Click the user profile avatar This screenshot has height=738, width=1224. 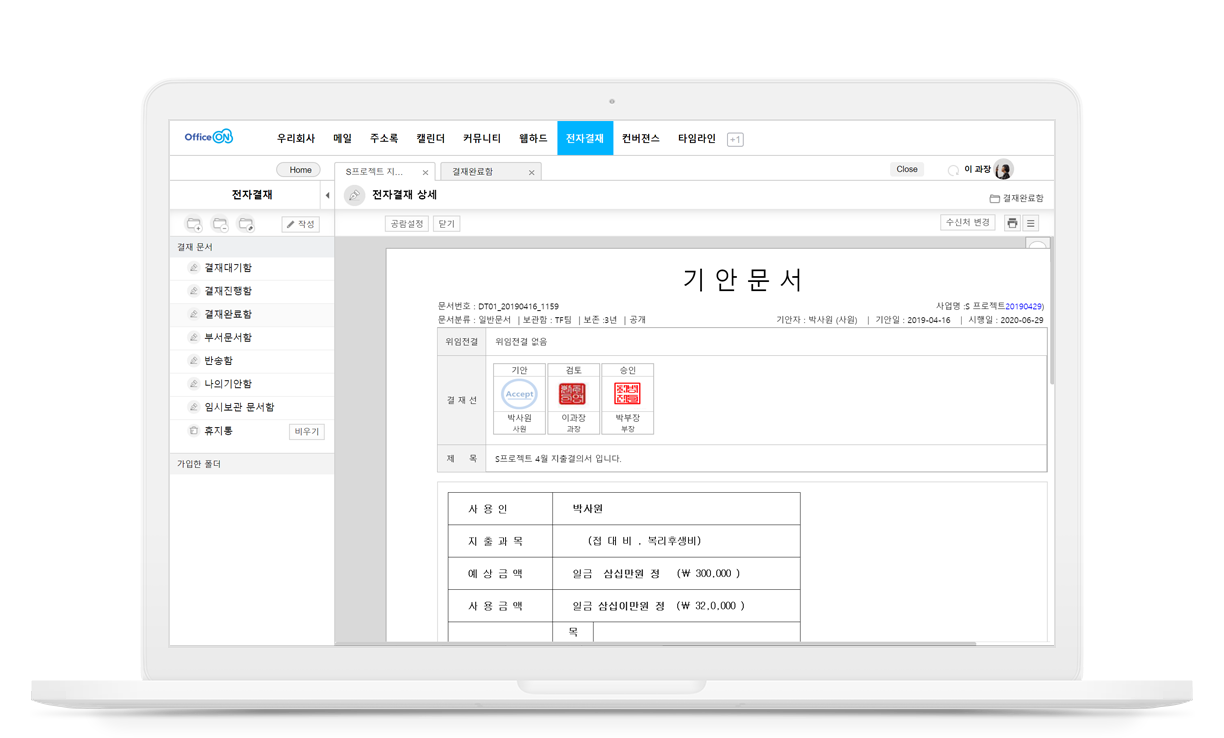[x=1003, y=170]
